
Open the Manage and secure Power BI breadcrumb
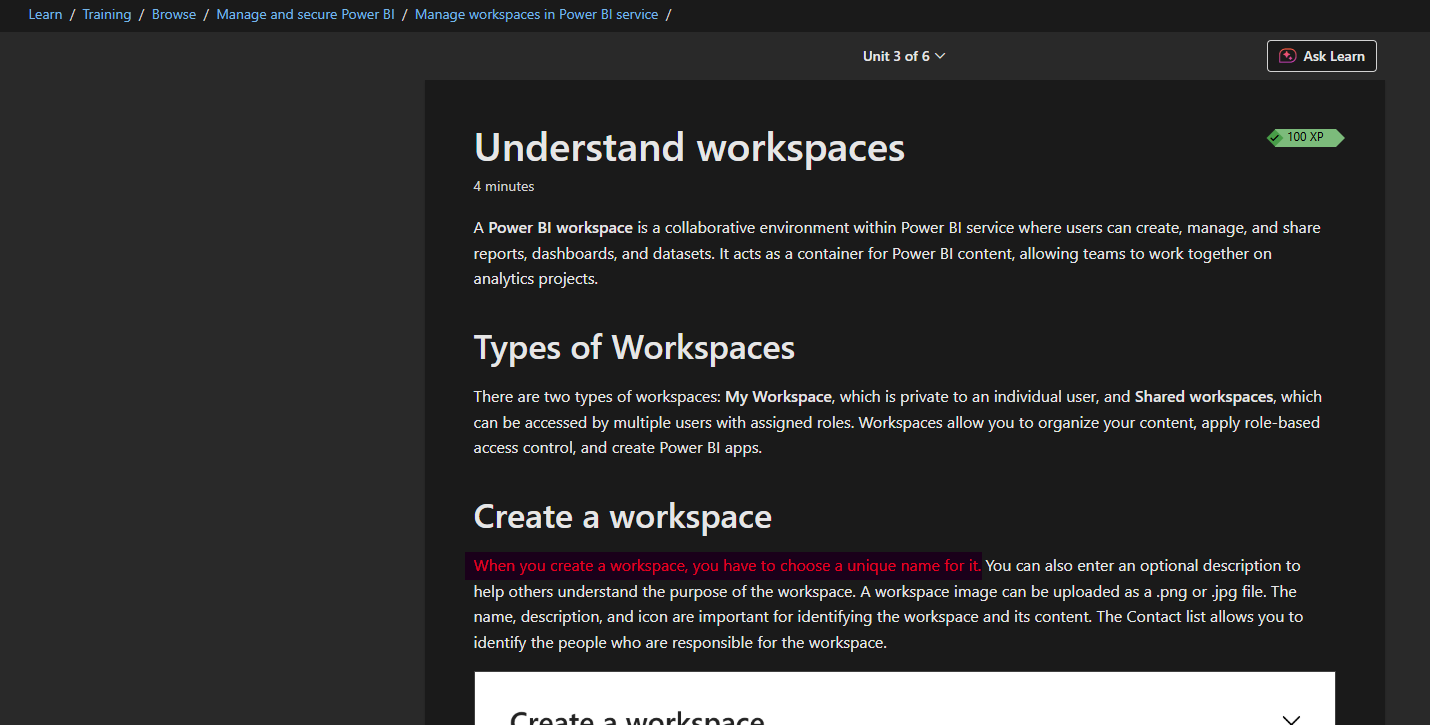pos(305,14)
